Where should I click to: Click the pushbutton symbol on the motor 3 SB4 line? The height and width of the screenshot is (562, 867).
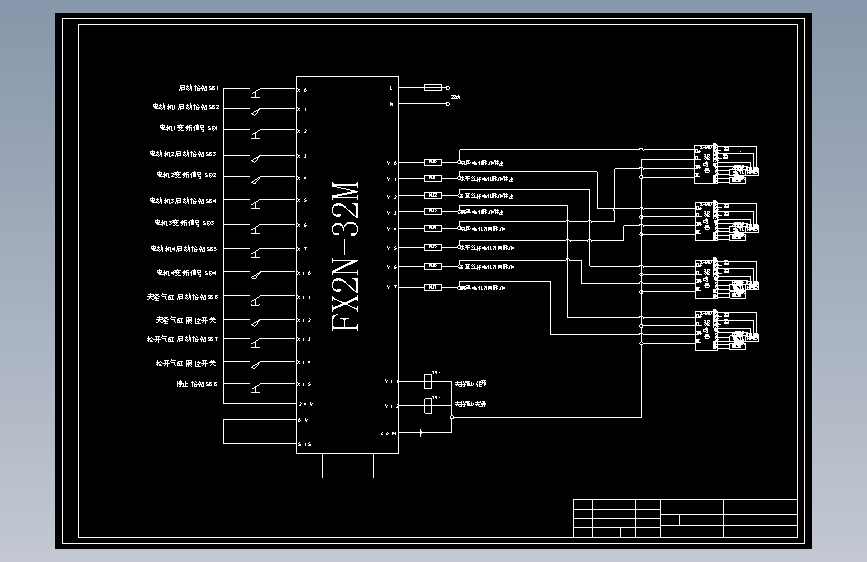[x=256, y=204]
